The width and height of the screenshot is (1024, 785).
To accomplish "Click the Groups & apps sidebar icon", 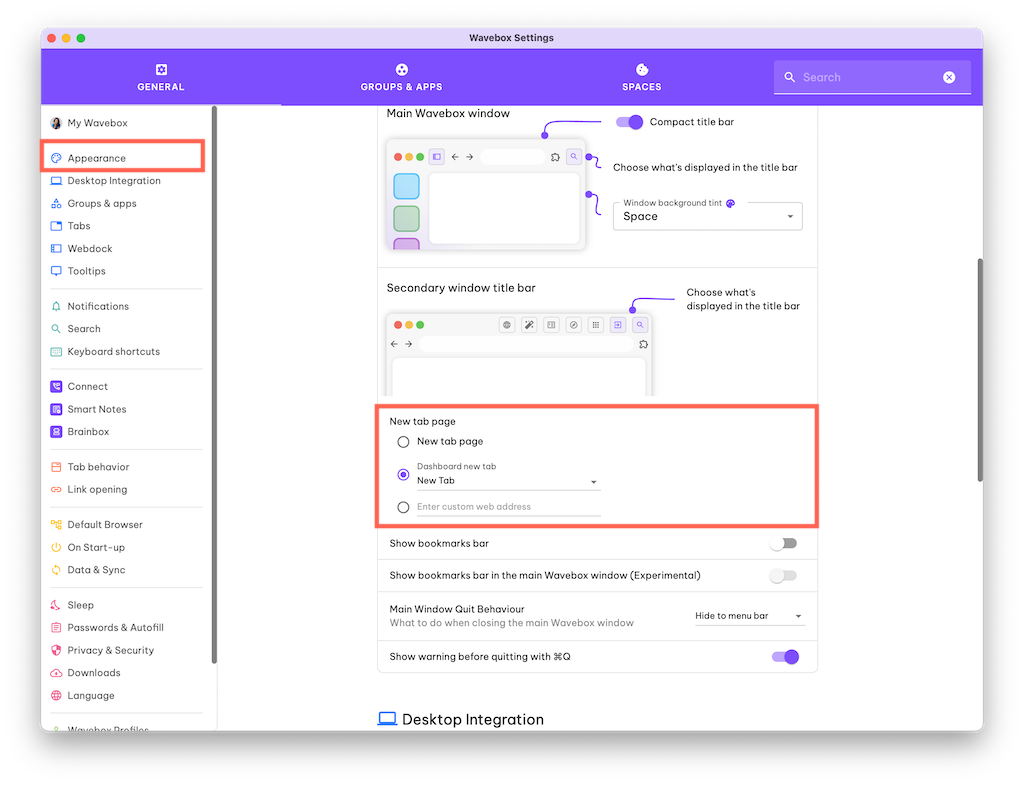I will [x=56, y=203].
